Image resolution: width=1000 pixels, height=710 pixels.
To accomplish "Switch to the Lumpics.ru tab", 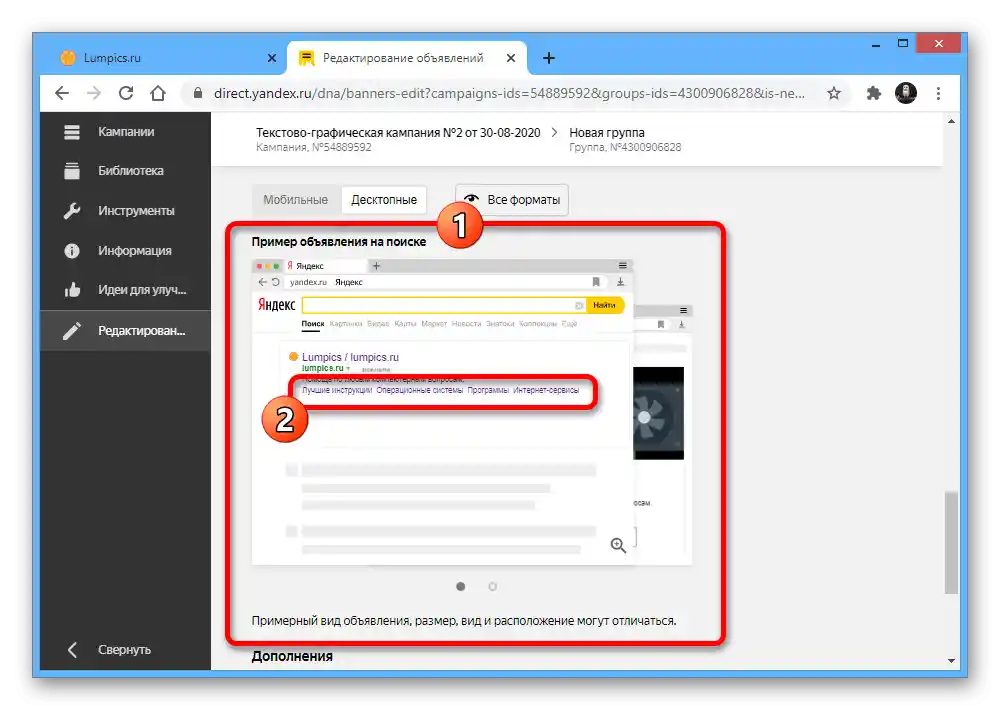I will [x=168, y=58].
